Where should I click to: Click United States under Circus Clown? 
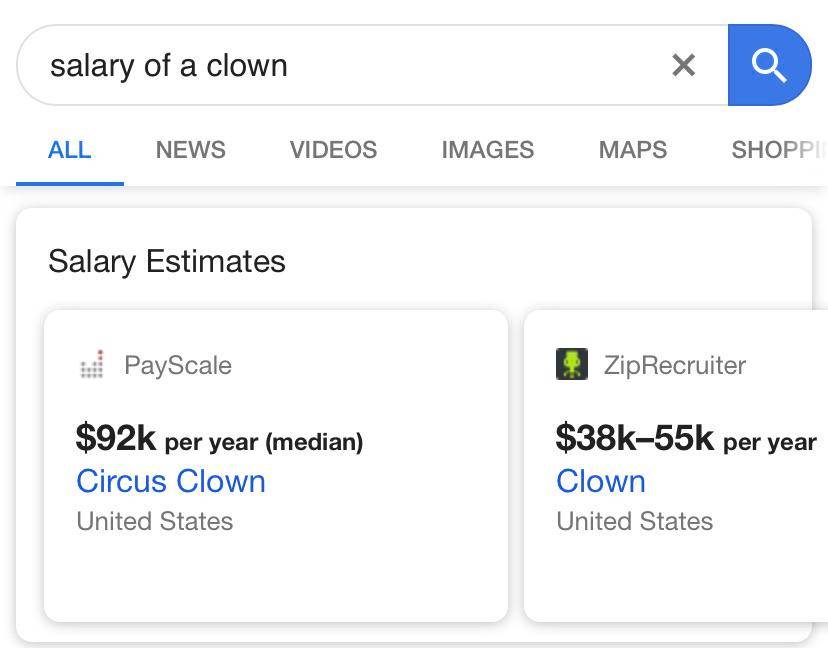pos(154,521)
